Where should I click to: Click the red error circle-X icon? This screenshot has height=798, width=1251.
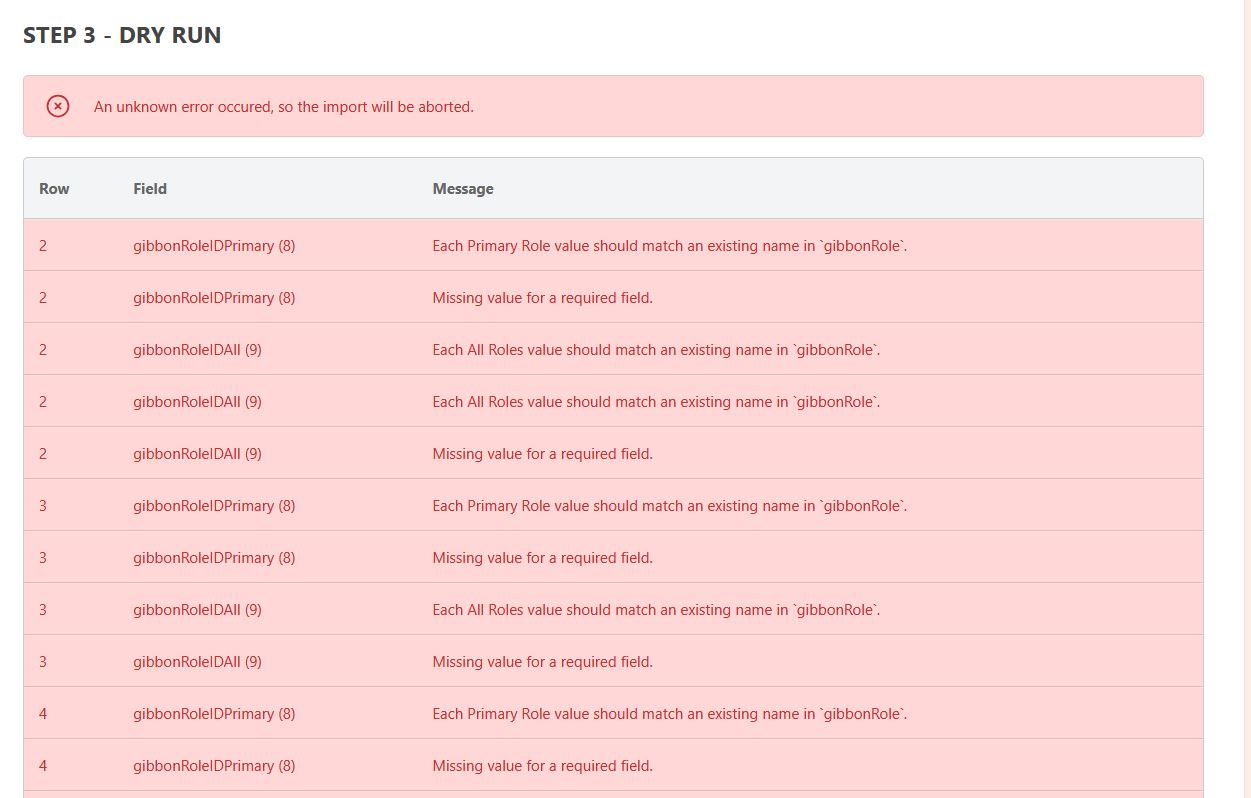(58, 106)
